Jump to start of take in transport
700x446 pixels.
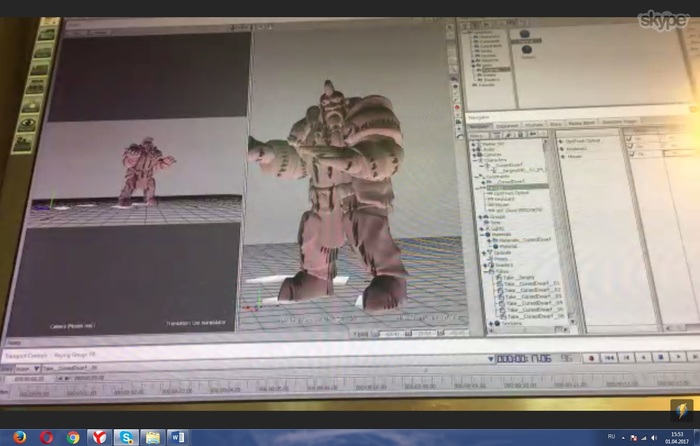click(609, 358)
